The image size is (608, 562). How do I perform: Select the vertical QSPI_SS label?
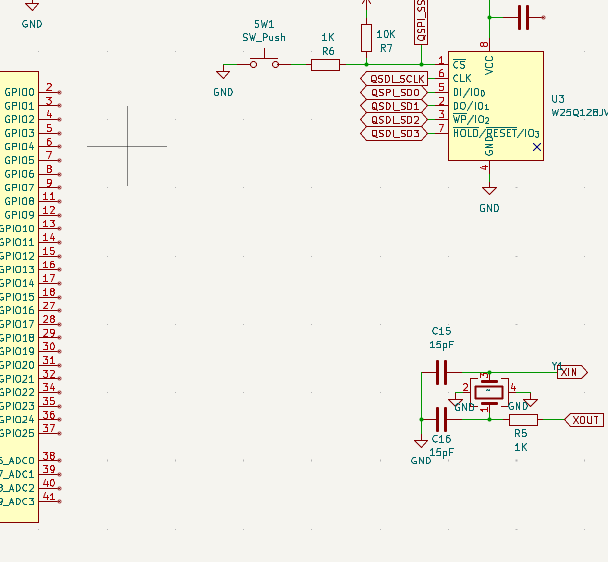point(421,20)
